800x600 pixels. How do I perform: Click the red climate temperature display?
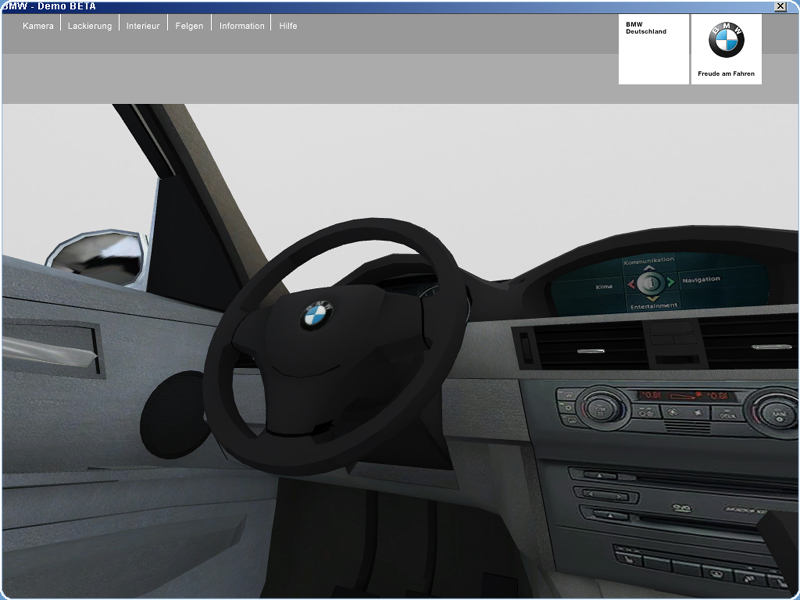(x=684, y=395)
